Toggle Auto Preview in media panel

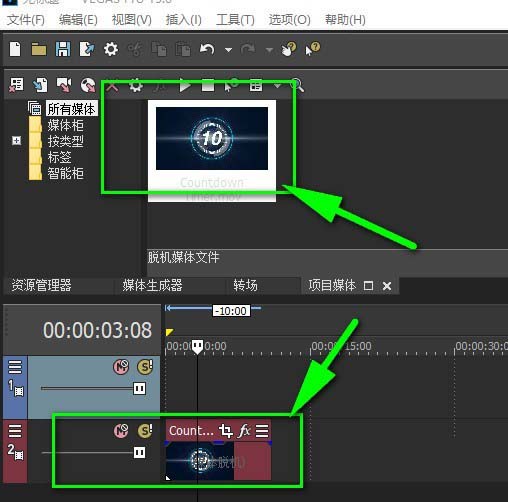(x=232, y=85)
